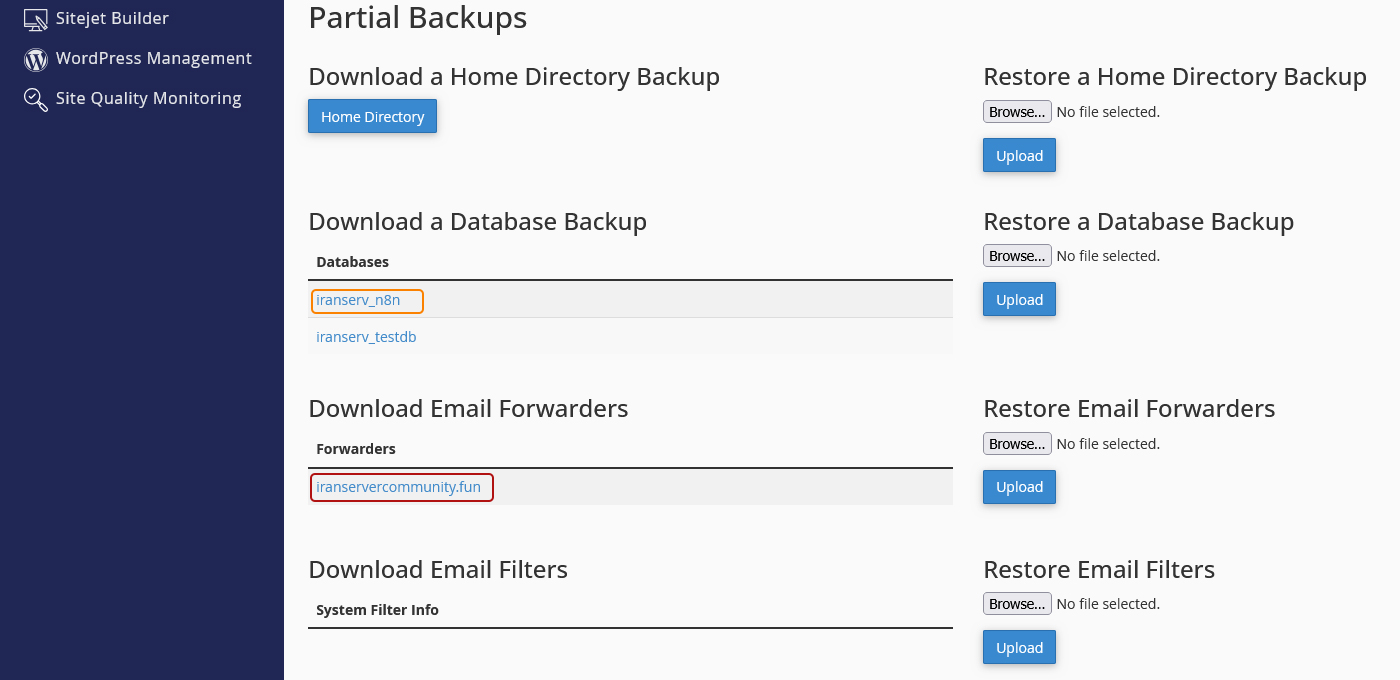This screenshot has height=680, width=1400.
Task: Download the iranserv_testdb database backup
Action: click(366, 337)
